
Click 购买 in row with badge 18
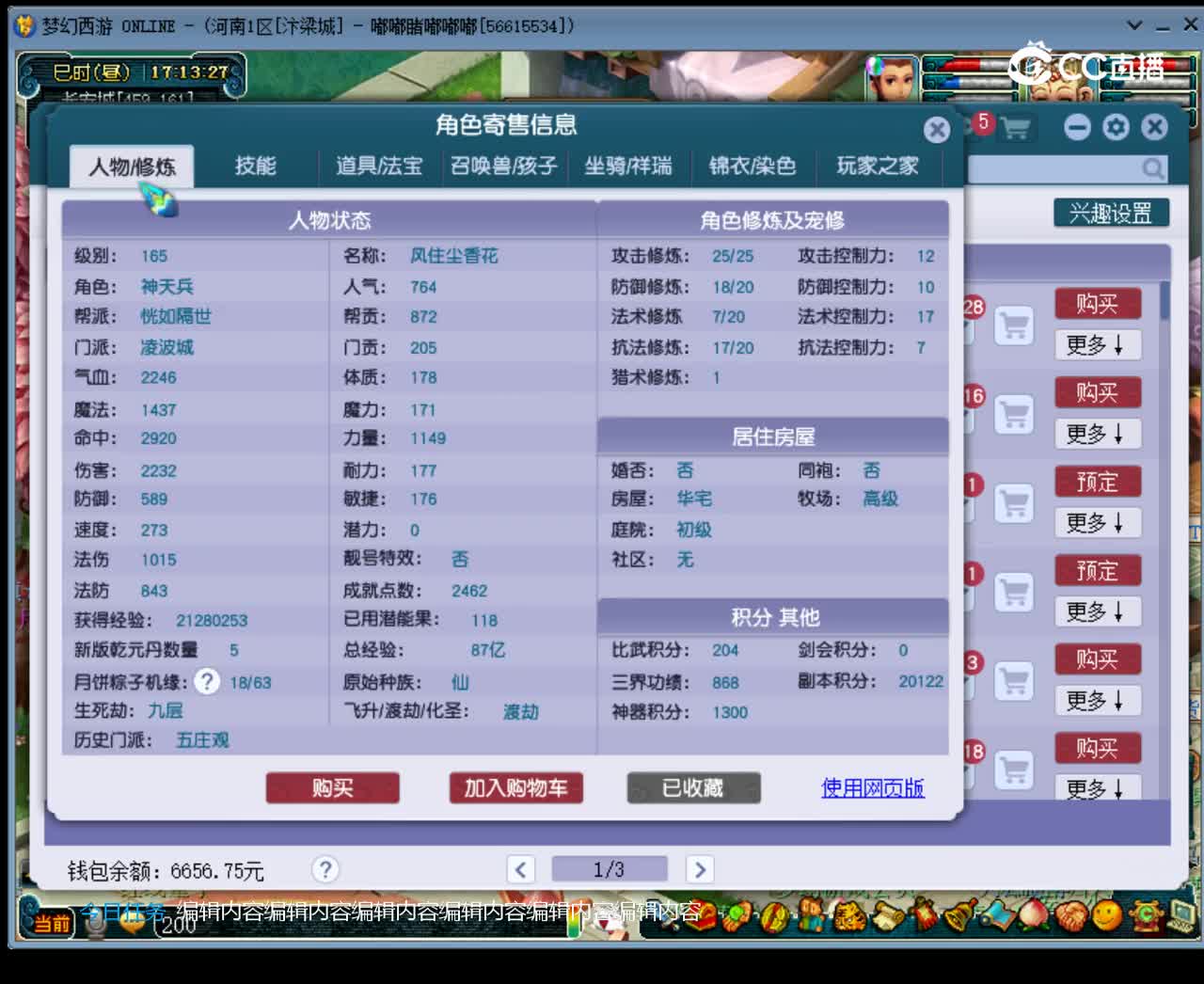pyautogui.click(x=1097, y=748)
